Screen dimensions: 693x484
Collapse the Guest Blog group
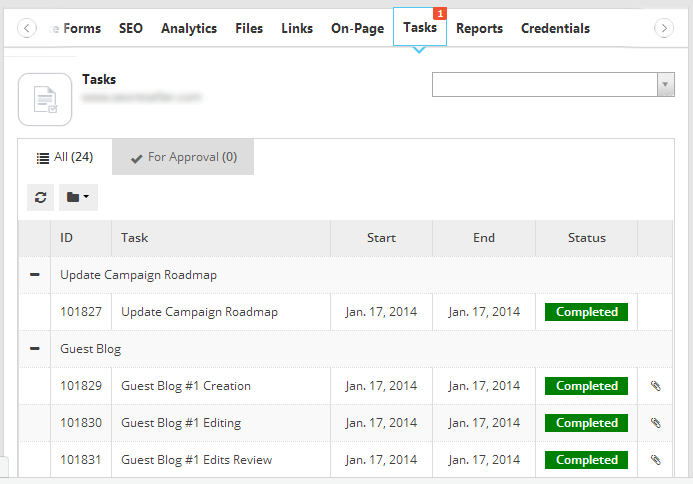[34, 349]
